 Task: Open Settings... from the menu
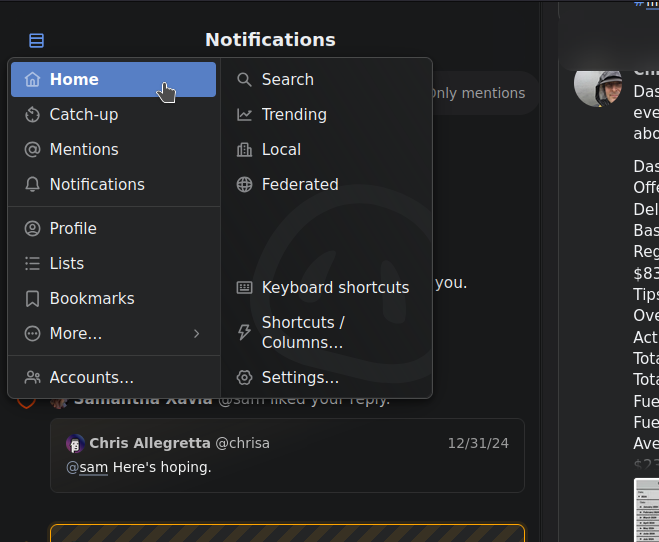click(x=326, y=377)
